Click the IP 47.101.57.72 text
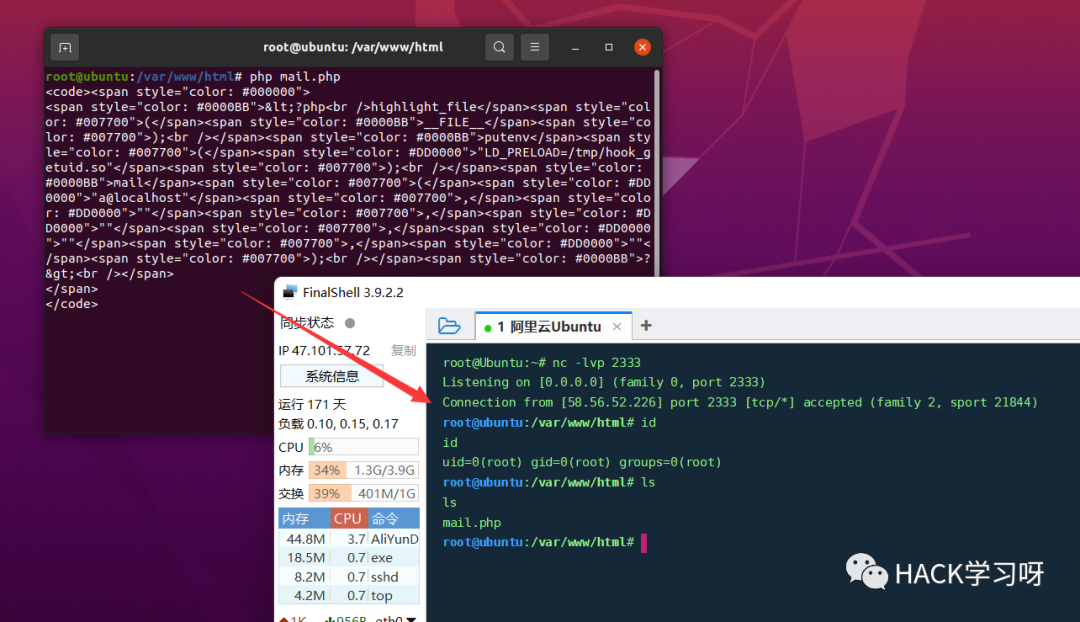 324,351
